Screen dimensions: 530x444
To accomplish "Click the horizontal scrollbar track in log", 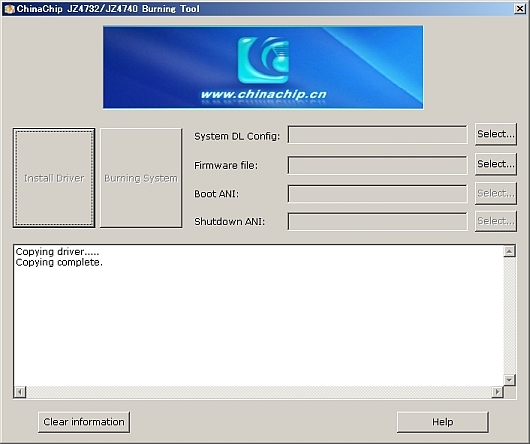I will point(259,392).
